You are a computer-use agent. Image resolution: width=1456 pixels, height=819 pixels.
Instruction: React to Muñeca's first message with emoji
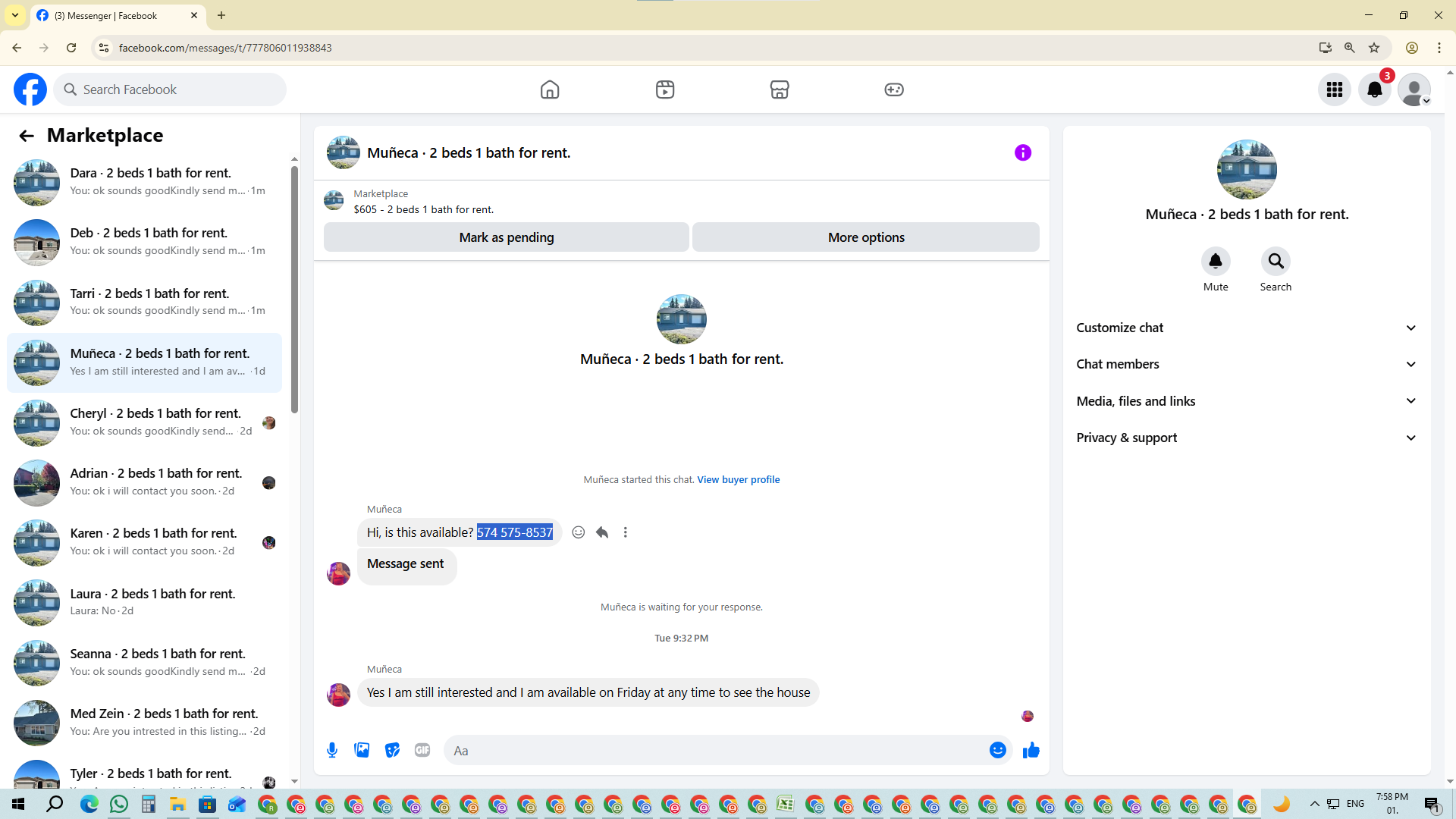tap(578, 532)
